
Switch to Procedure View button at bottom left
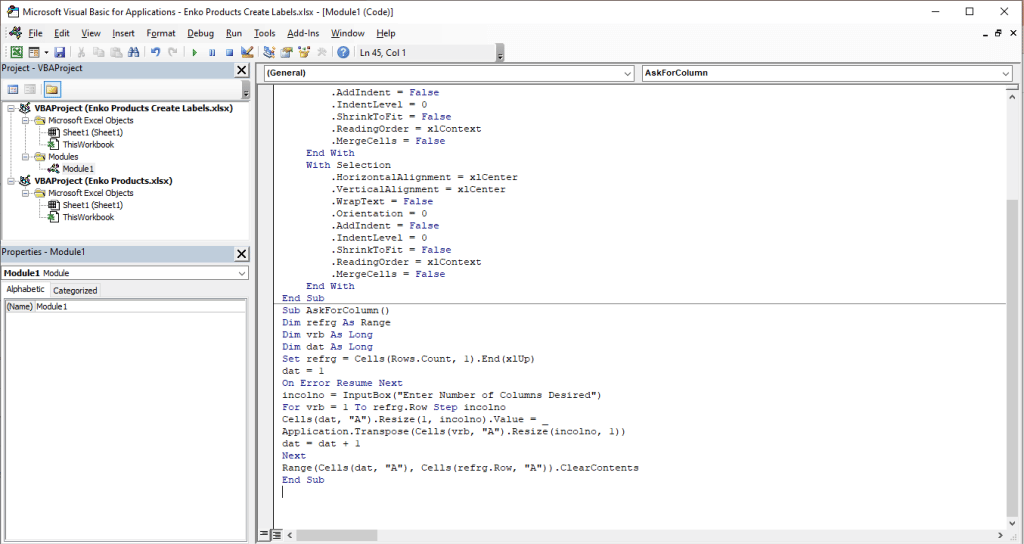pos(264,535)
